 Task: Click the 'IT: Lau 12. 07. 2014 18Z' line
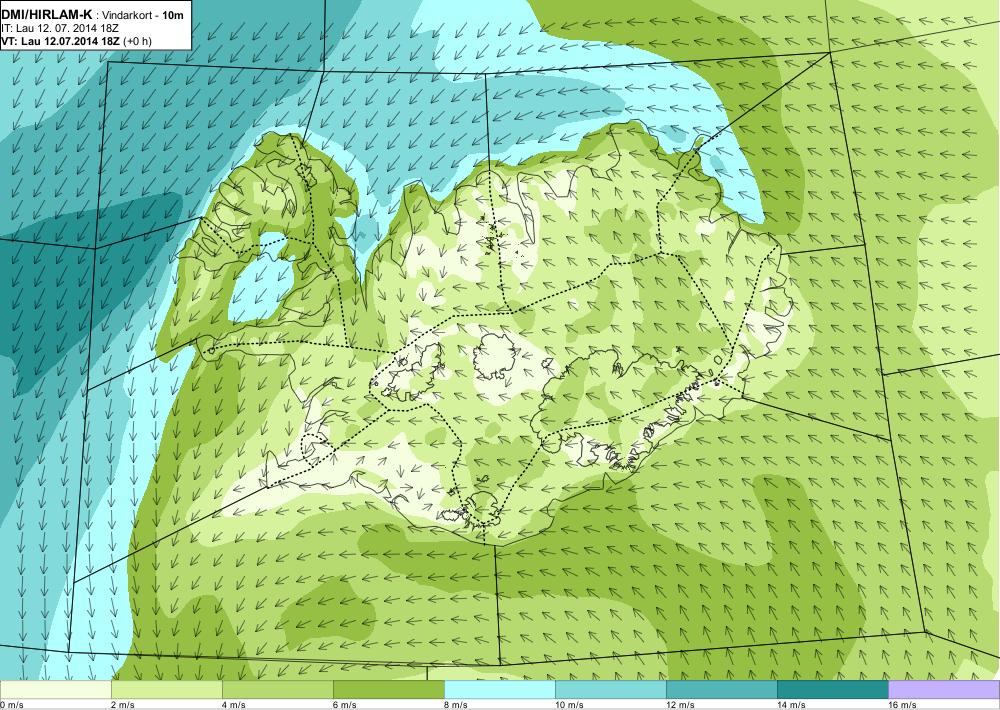(x=60, y=29)
